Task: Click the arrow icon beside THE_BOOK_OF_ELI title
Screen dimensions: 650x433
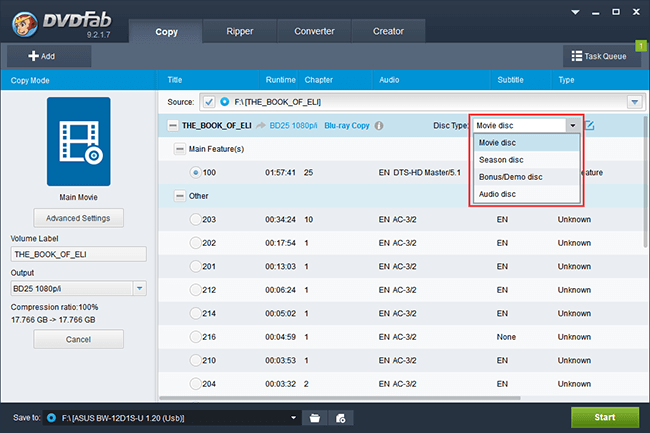Action: [x=261, y=126]
